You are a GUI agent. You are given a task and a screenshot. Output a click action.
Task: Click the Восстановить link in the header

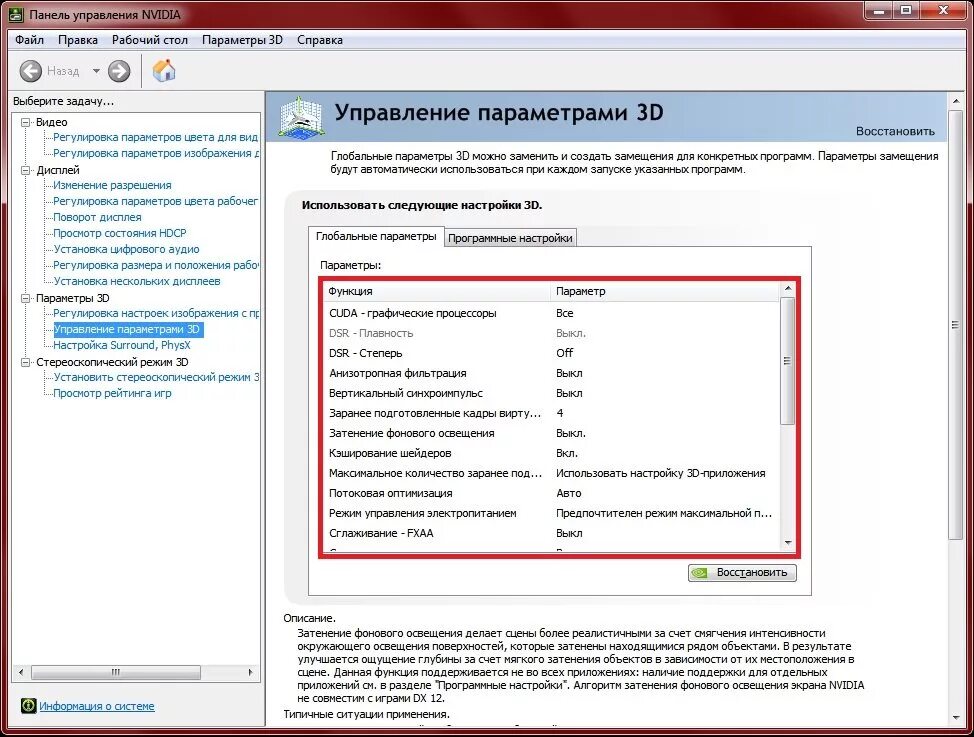pyautogui.click(x=895, y=131)
